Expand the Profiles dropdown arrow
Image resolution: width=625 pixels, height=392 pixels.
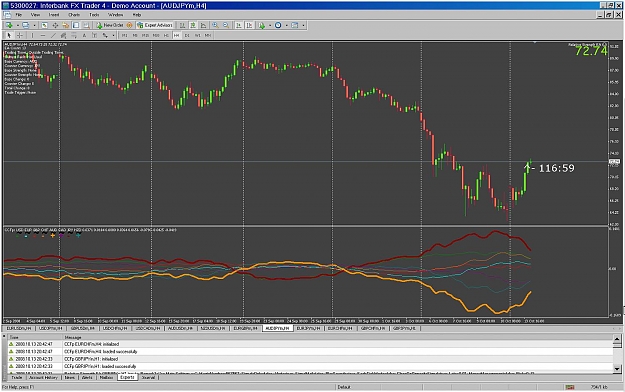coord(34,25)
